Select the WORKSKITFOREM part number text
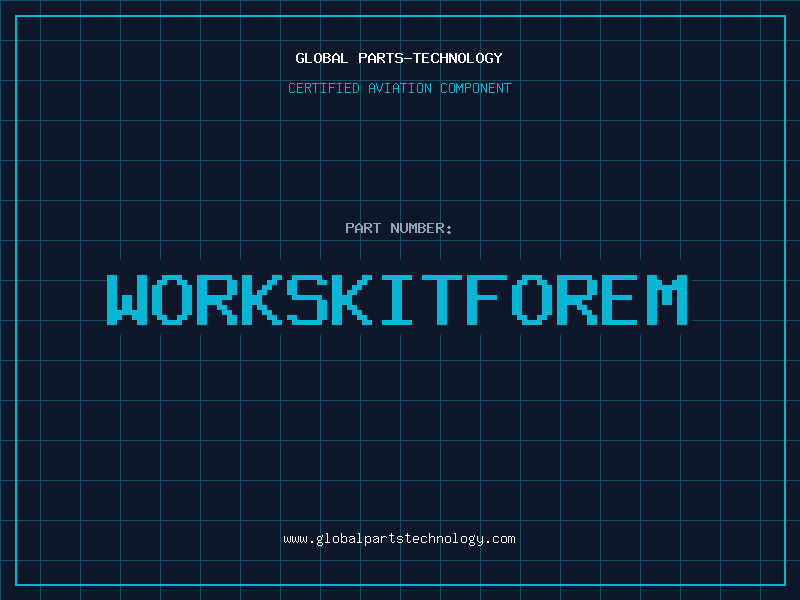 coord(397,299)
